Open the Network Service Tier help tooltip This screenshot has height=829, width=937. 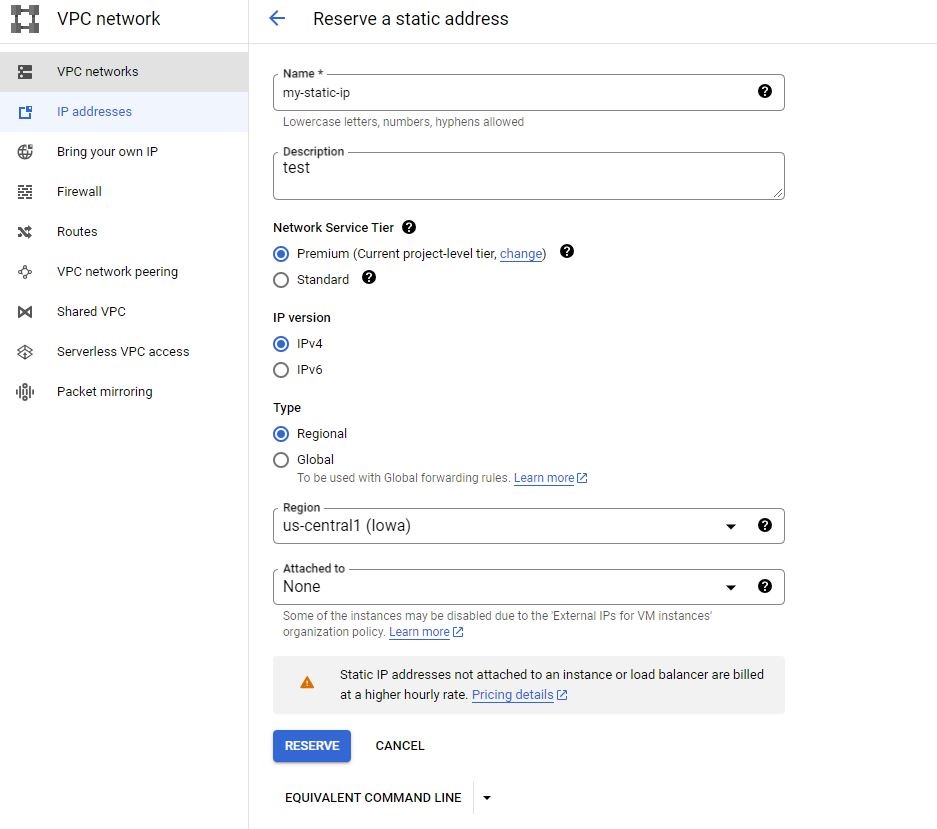click(409, 227)
